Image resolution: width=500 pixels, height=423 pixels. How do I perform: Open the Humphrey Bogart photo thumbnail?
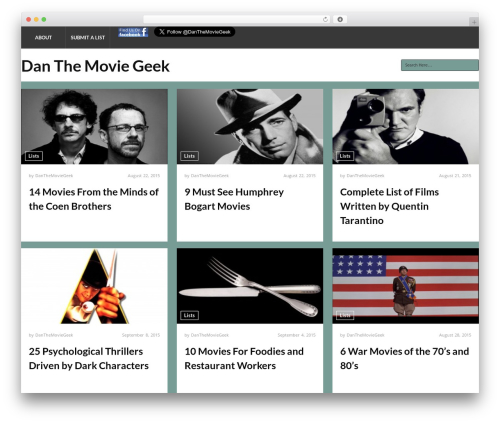click(250, 126)
